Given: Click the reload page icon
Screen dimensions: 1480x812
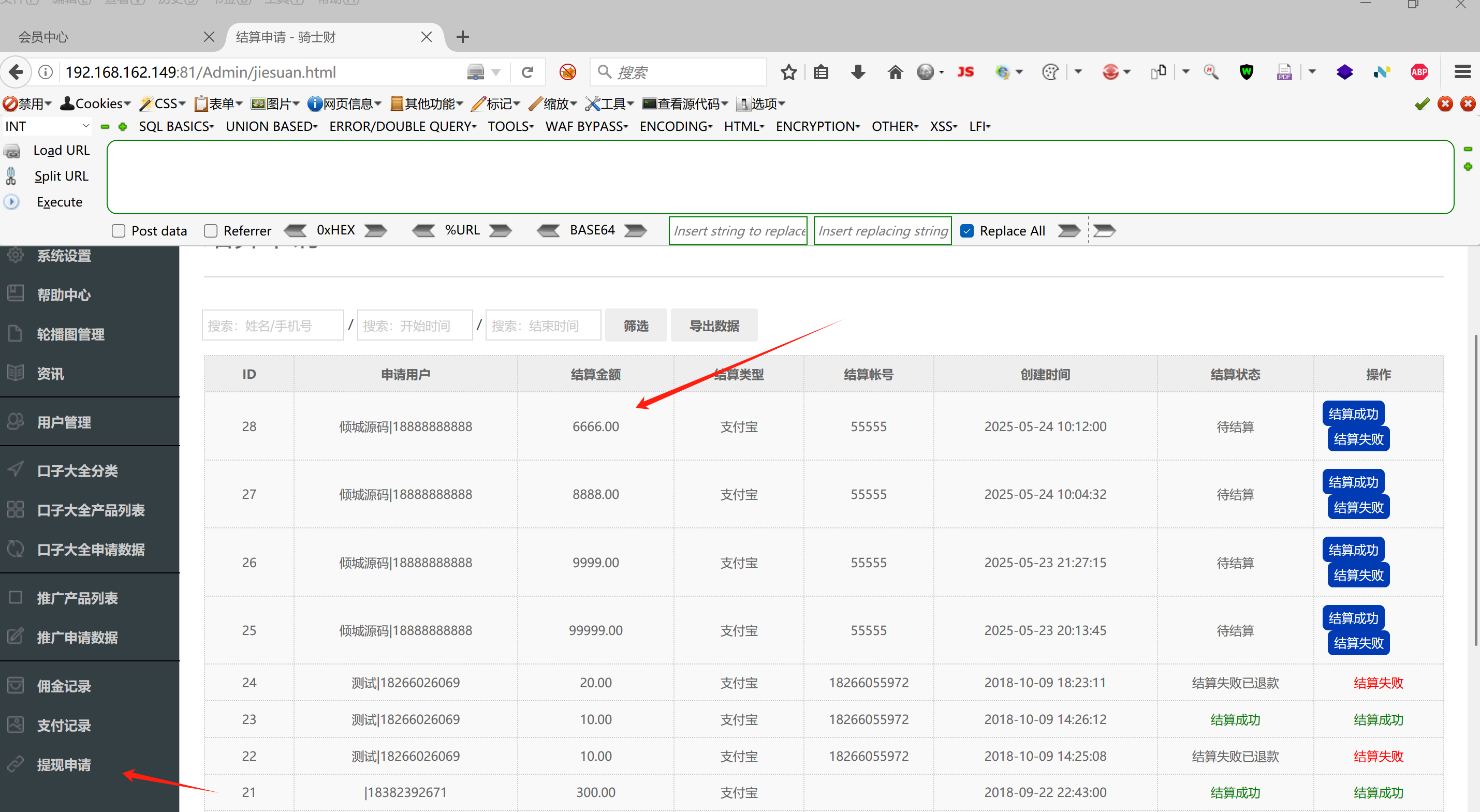Looking at the screenshot, I should click(x=527, y=72).
